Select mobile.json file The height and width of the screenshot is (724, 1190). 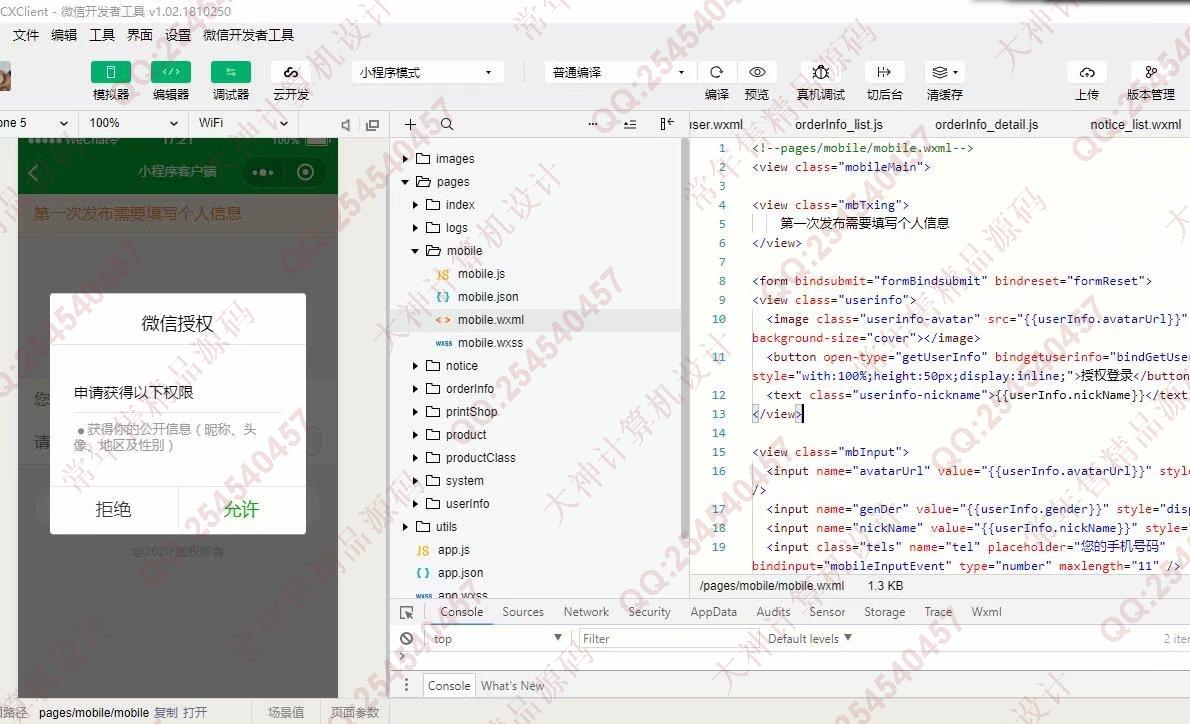pos(488,297)
